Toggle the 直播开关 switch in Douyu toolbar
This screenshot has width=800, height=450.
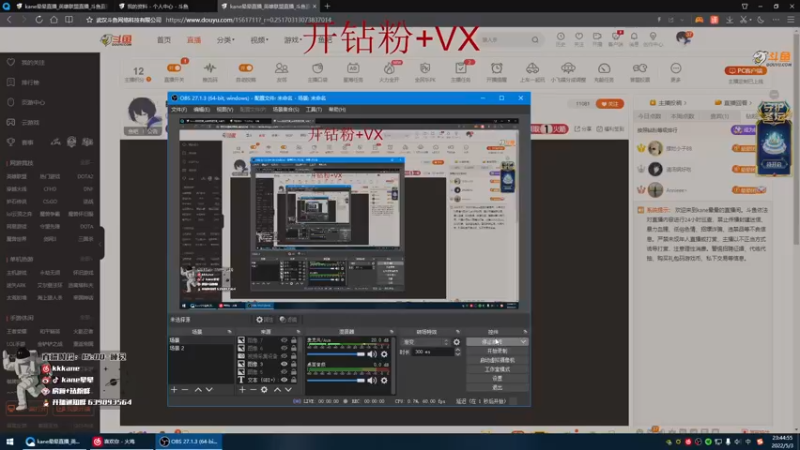pos(174,68)
